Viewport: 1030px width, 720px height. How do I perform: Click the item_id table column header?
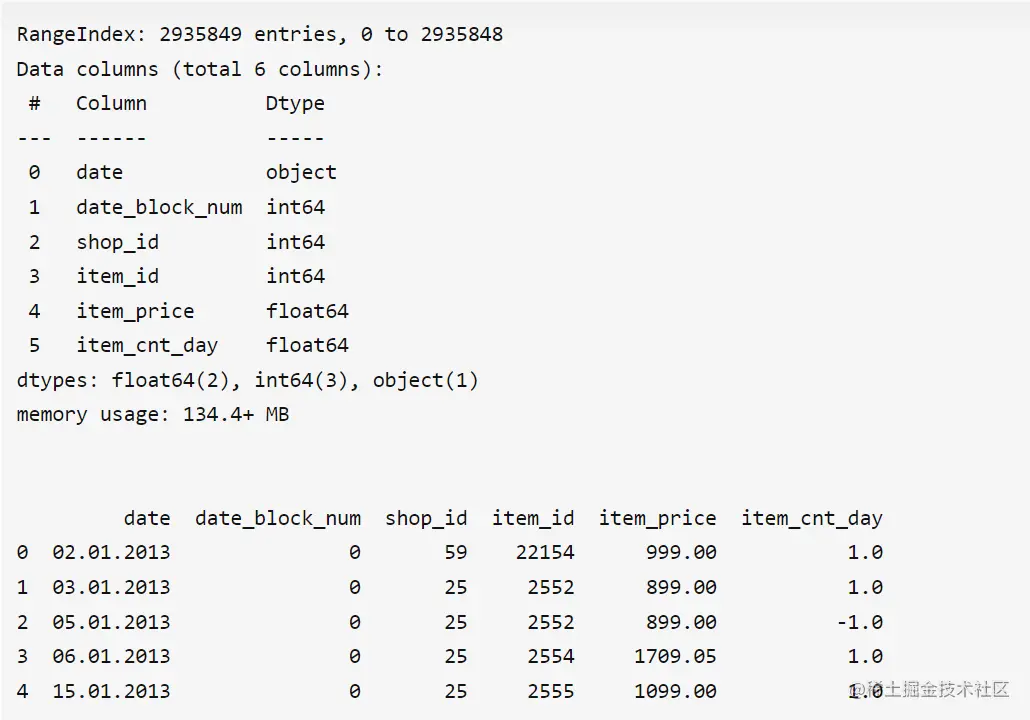(x=533, y=518)
